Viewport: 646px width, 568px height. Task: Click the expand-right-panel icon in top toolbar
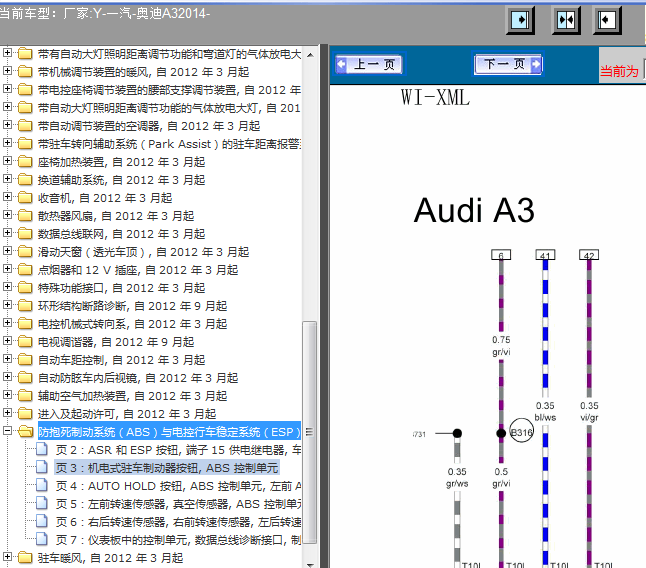point(520,20)
